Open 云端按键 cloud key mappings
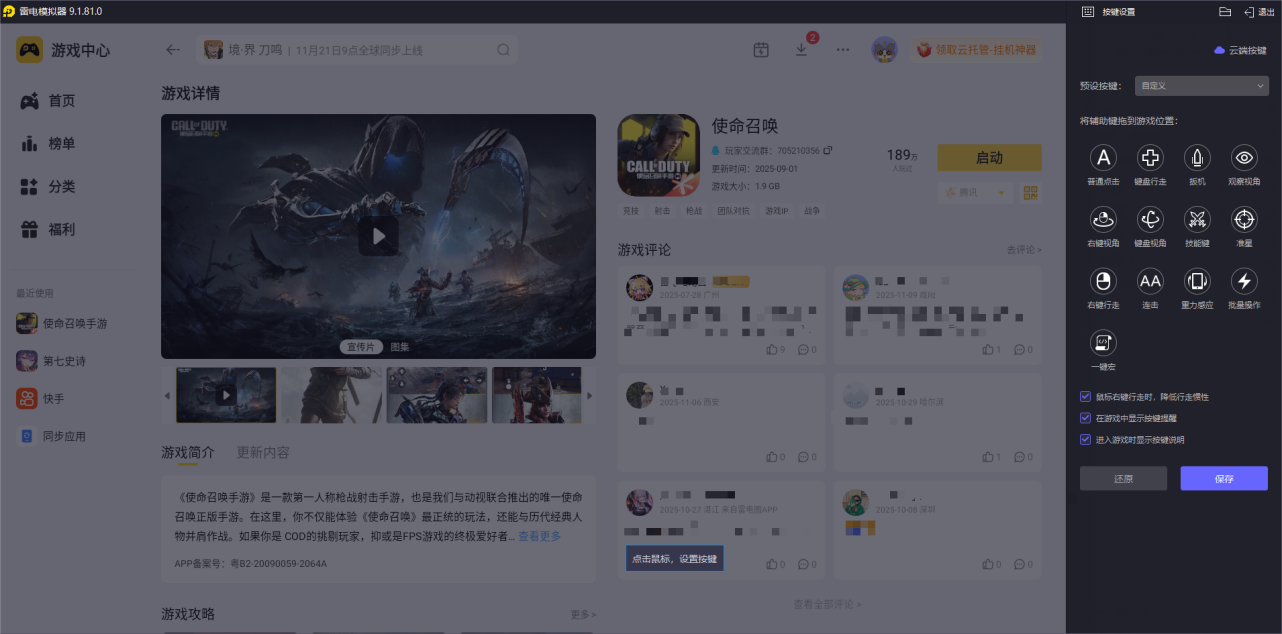1282x634 pixels. (1240, 50)
